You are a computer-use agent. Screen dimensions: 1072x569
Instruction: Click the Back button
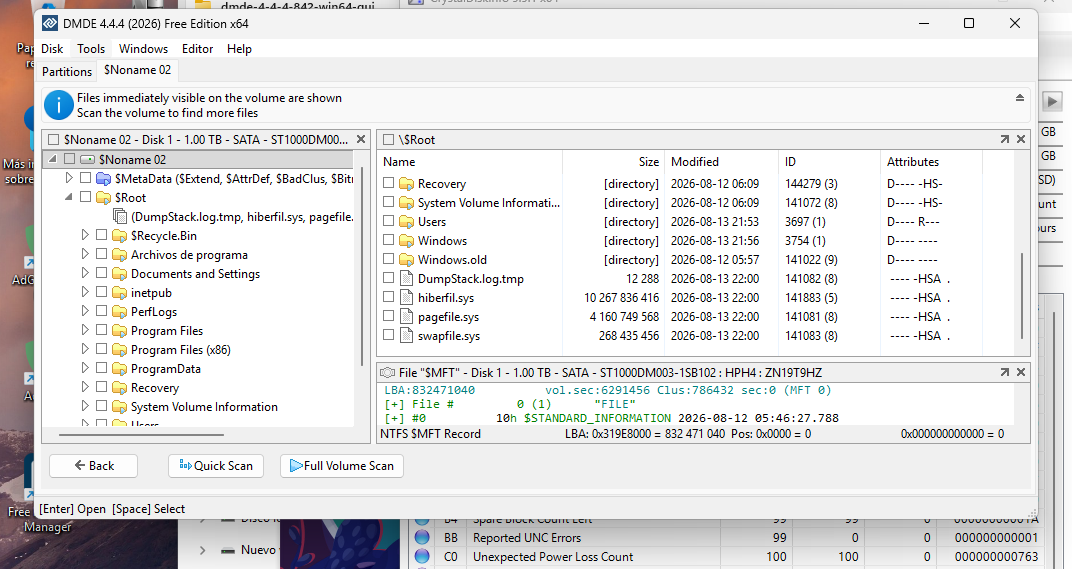[x=94, y=466]
